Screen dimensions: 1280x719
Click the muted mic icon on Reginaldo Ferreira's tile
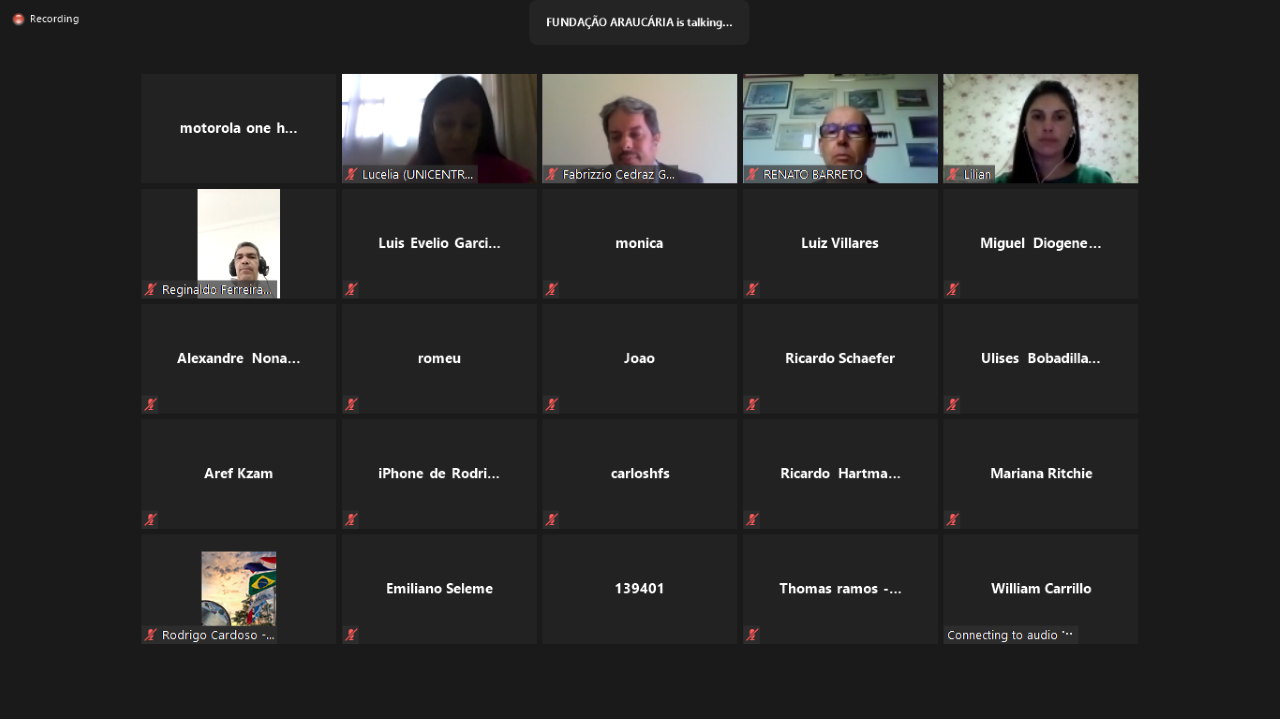pos(150,289)
